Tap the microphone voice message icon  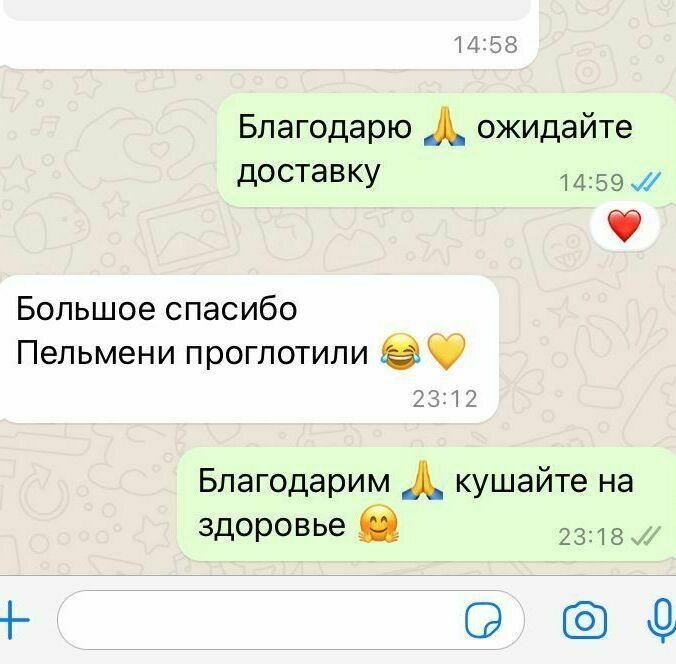point(662,621)
